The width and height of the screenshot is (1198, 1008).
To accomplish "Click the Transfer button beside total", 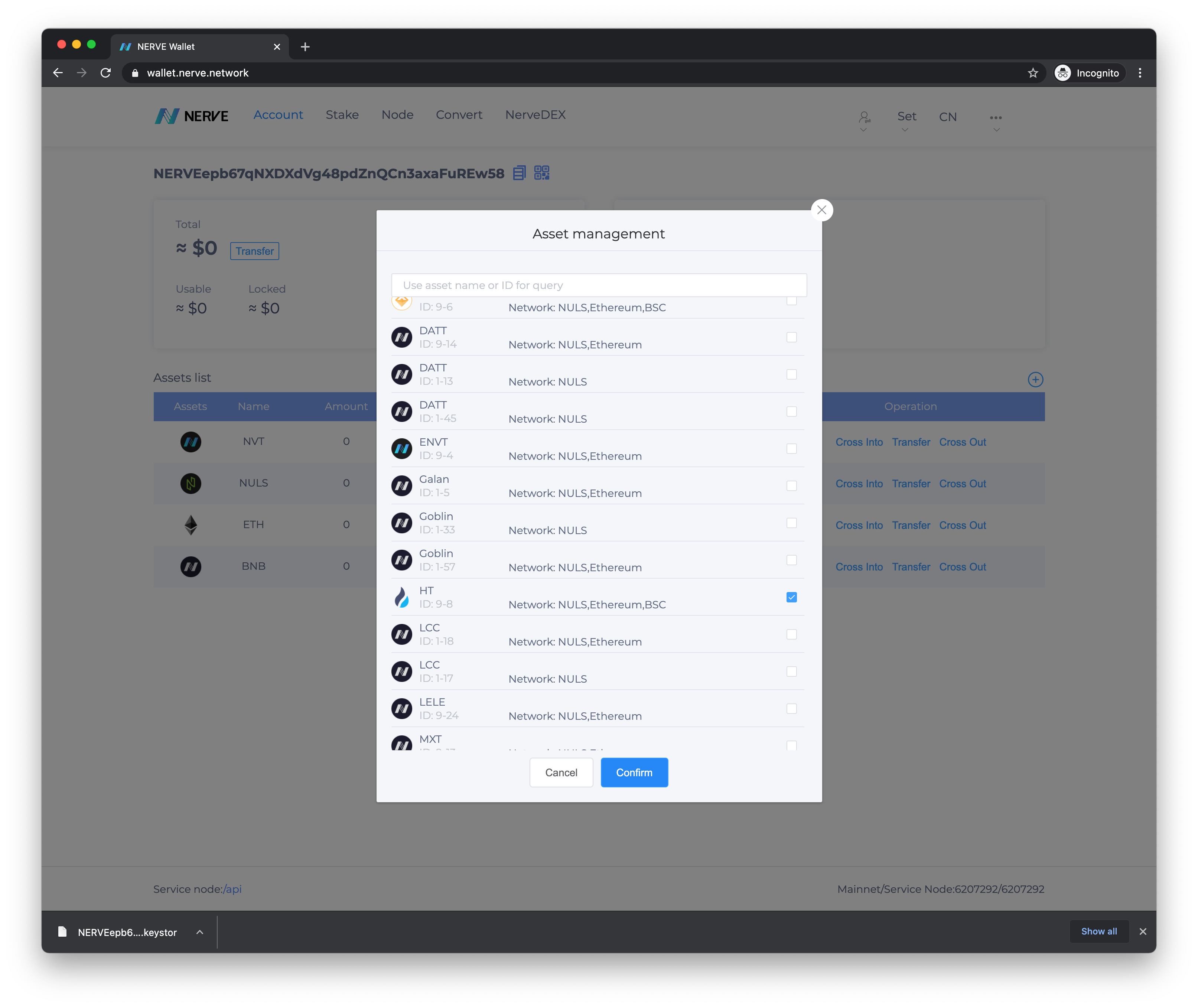I will click(x=255, y=251).
